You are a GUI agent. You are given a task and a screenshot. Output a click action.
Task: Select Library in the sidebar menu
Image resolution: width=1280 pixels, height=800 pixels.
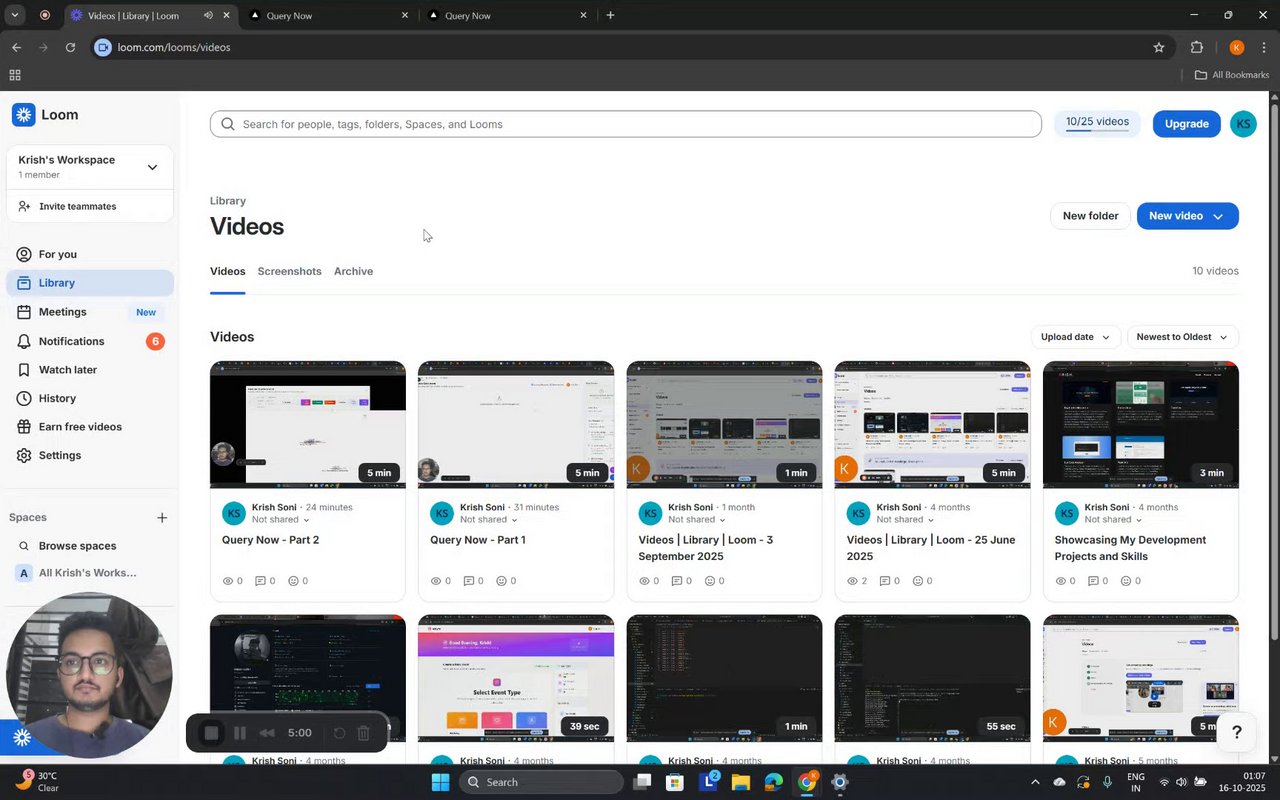click(x=90, y=283)
